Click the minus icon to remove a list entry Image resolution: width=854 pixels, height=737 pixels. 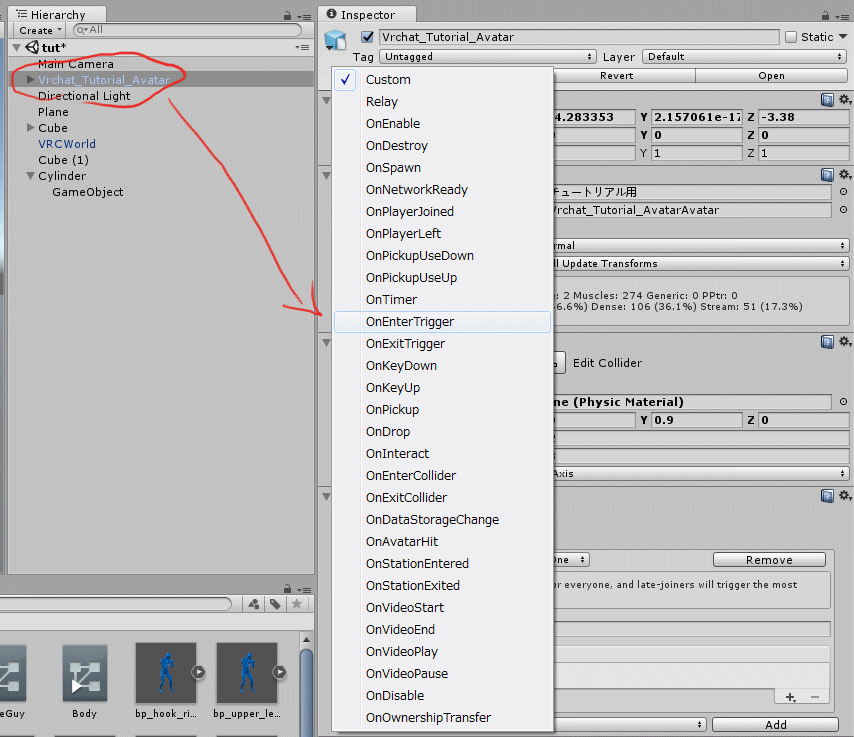tap(815, 697)
